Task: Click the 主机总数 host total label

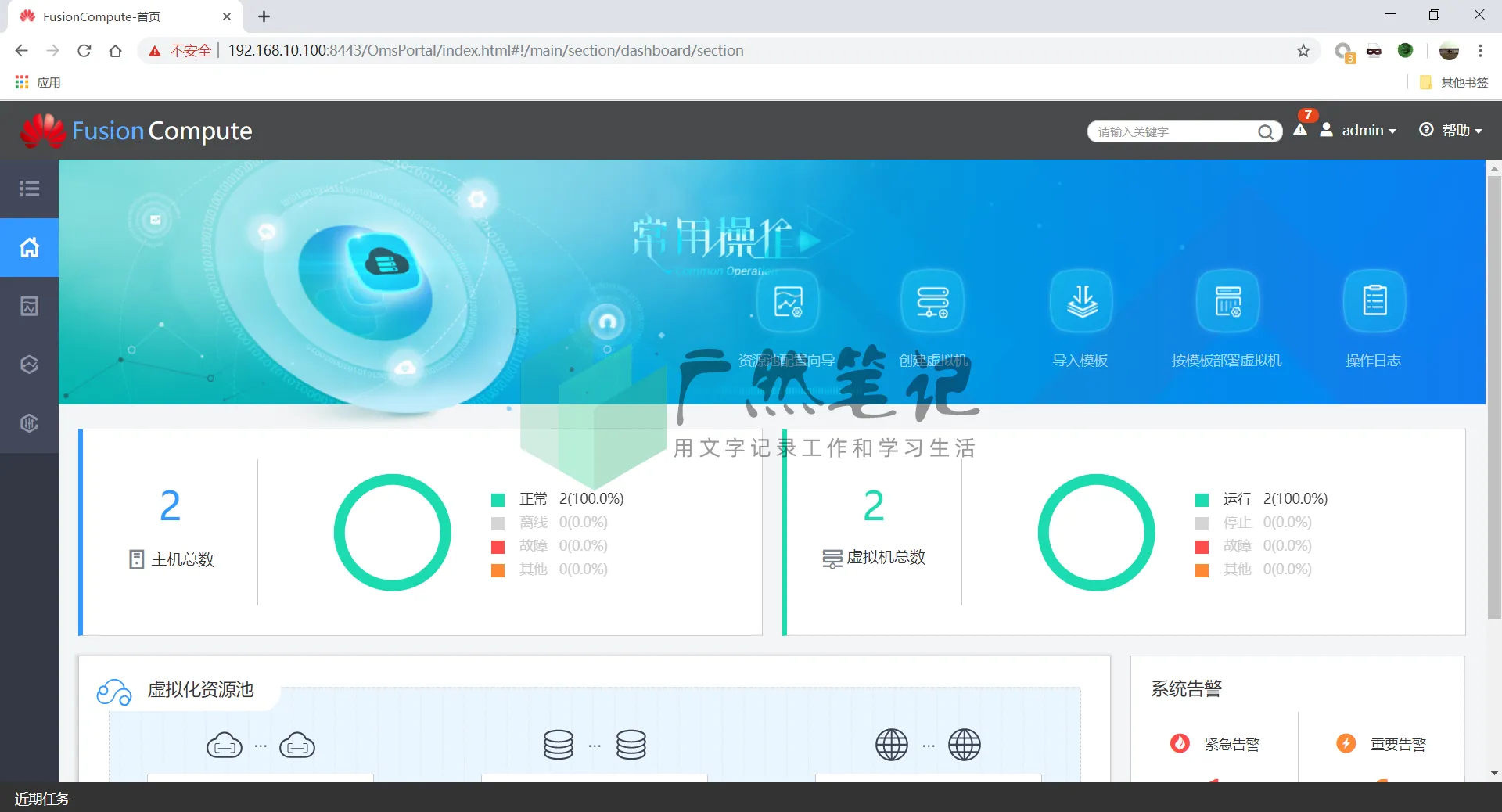Action: point(182,559)
